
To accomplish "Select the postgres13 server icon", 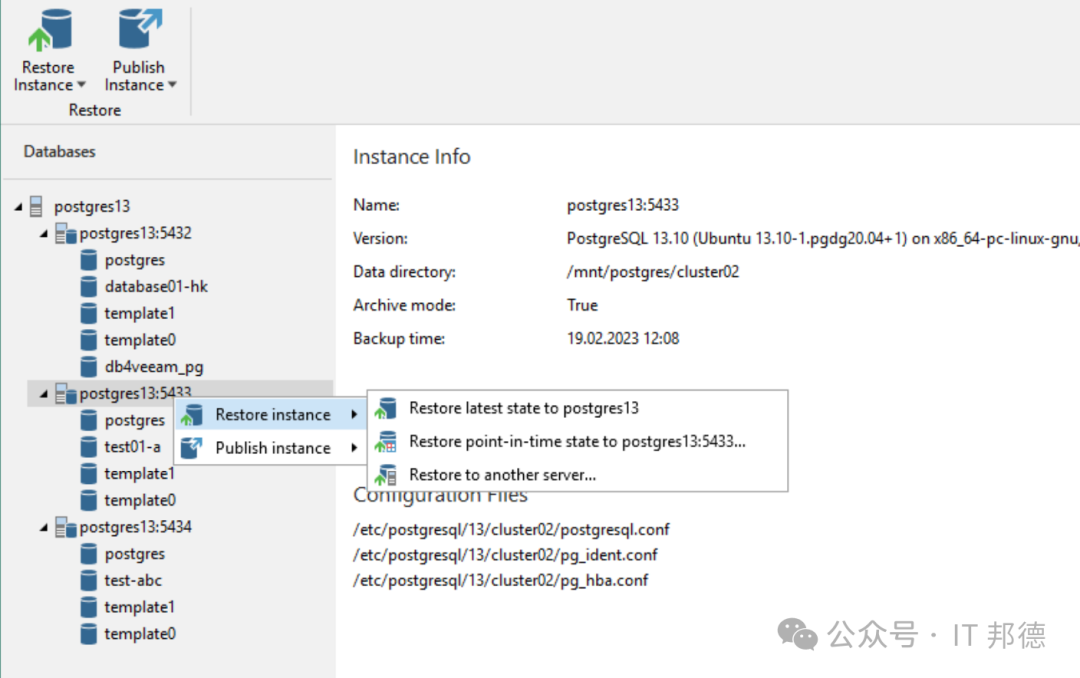I will click(37, 206).
